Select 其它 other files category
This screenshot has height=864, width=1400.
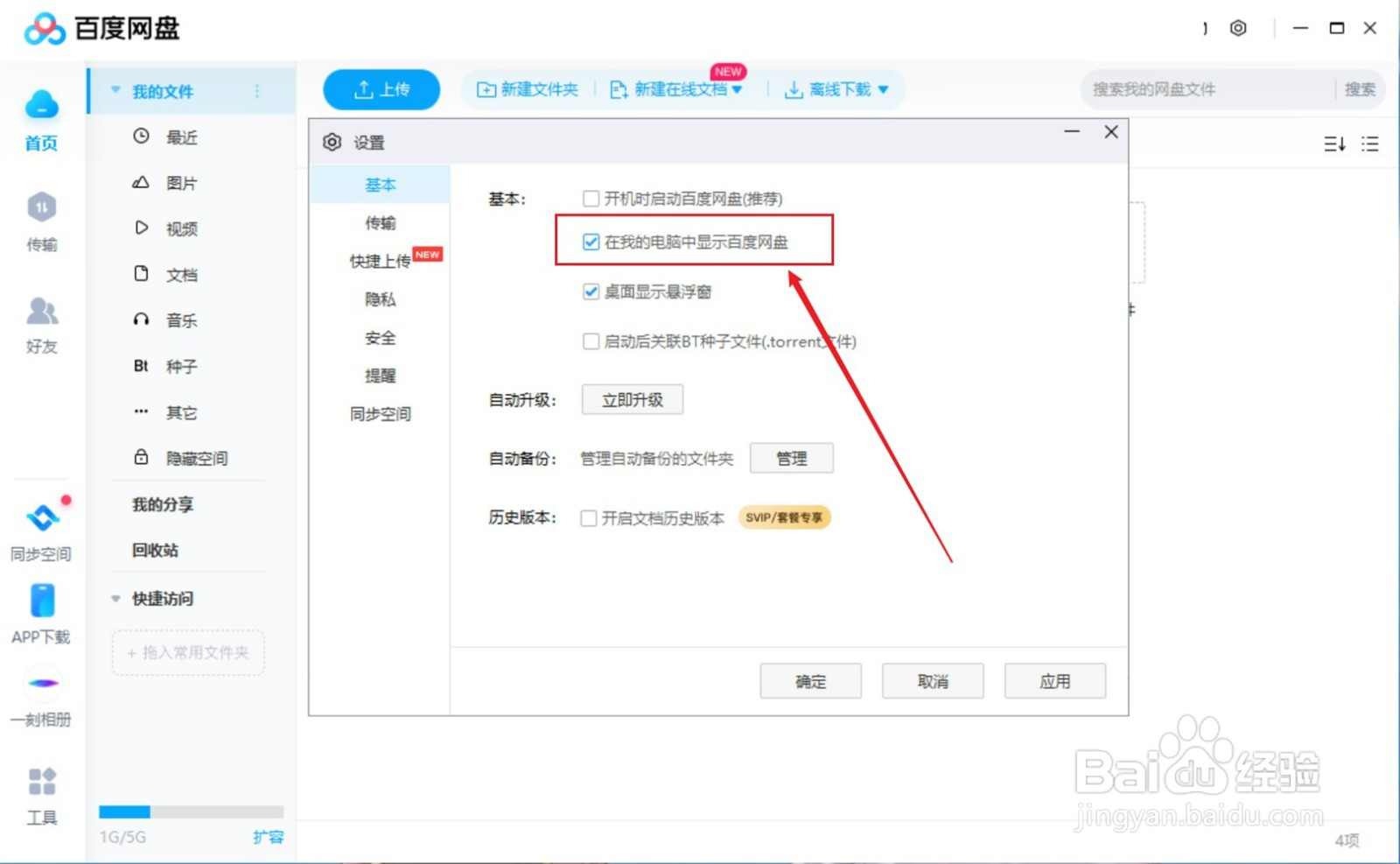tap(164, 411)
